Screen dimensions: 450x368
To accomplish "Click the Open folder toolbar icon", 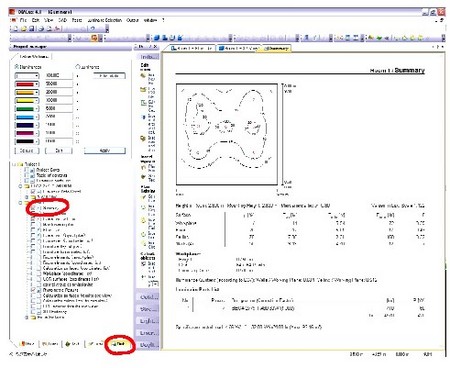I will click(x=24, y=29).
